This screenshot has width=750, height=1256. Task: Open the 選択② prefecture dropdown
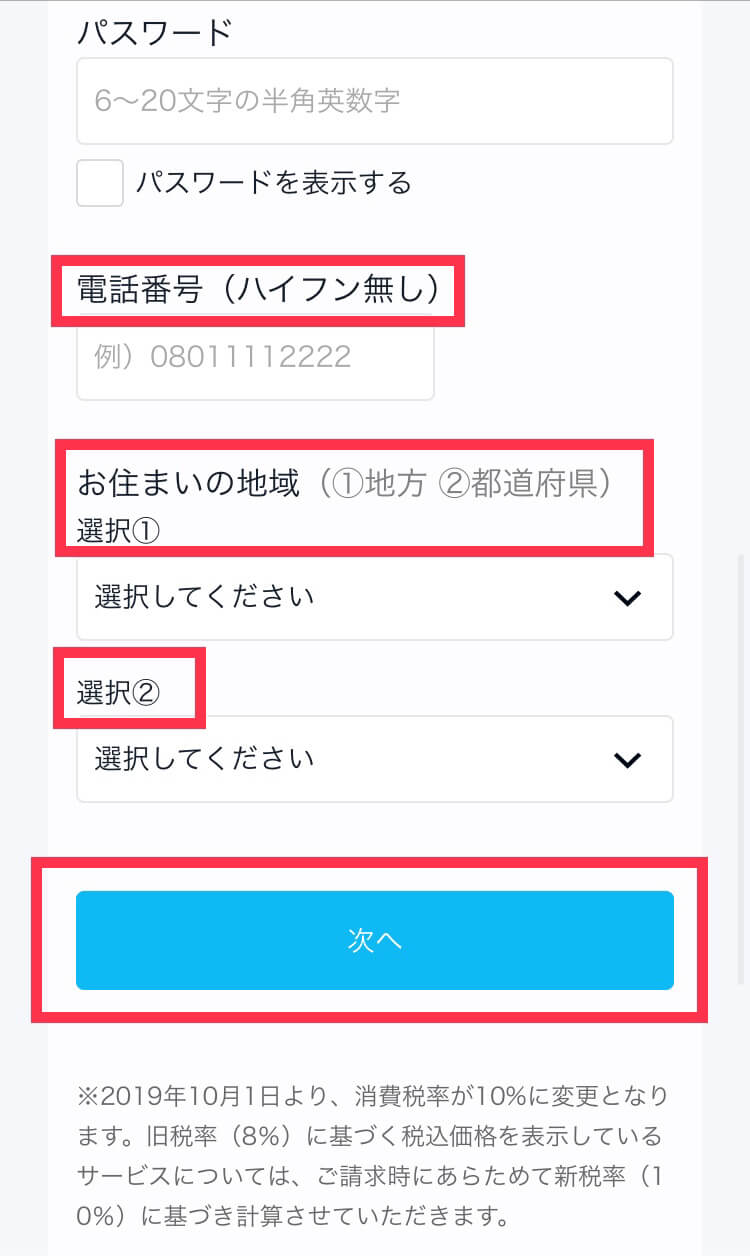click(x=375, y=759)
